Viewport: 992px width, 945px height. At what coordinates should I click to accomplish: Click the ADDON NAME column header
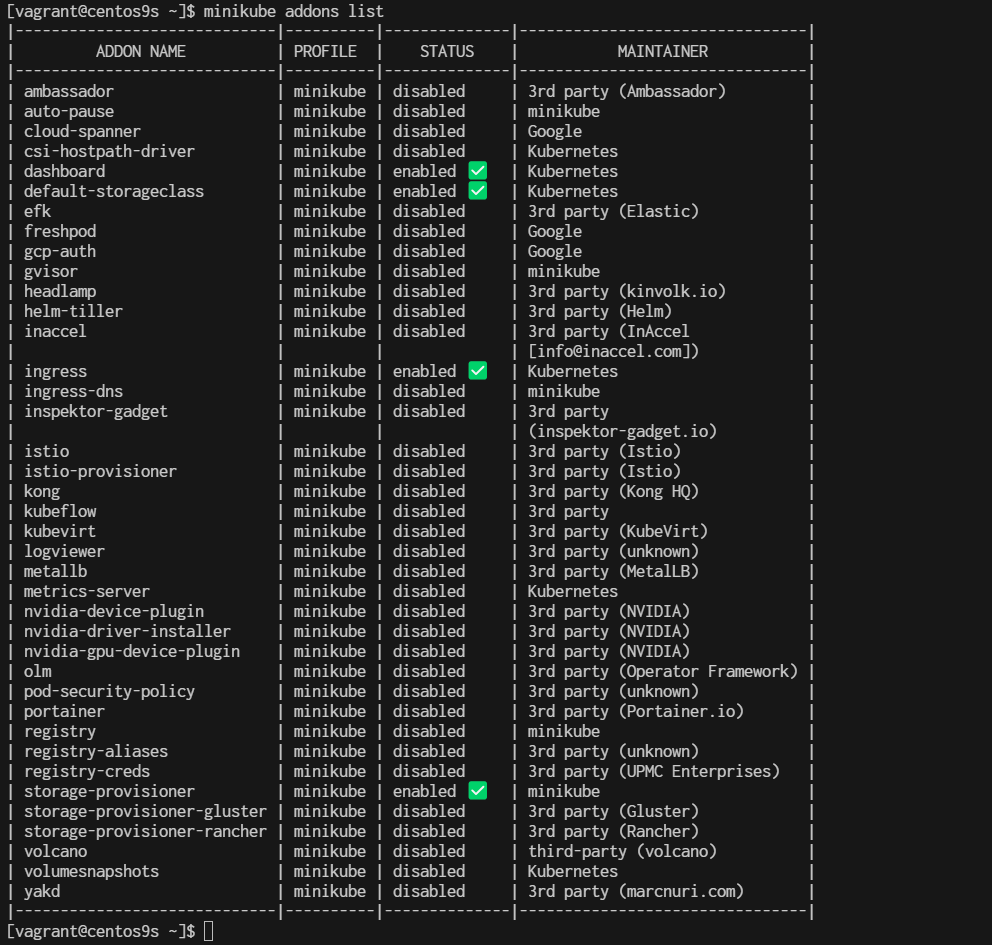pos(140,51)
